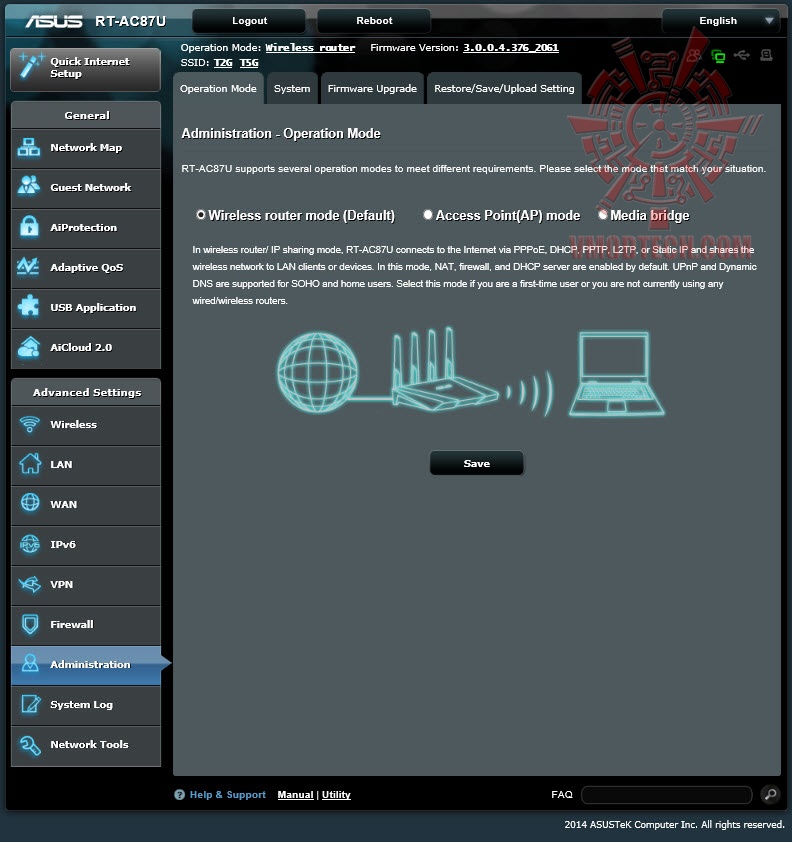792x842 pixels.
Task: Click the green network client status icon
Action: (x=718, y=55)
